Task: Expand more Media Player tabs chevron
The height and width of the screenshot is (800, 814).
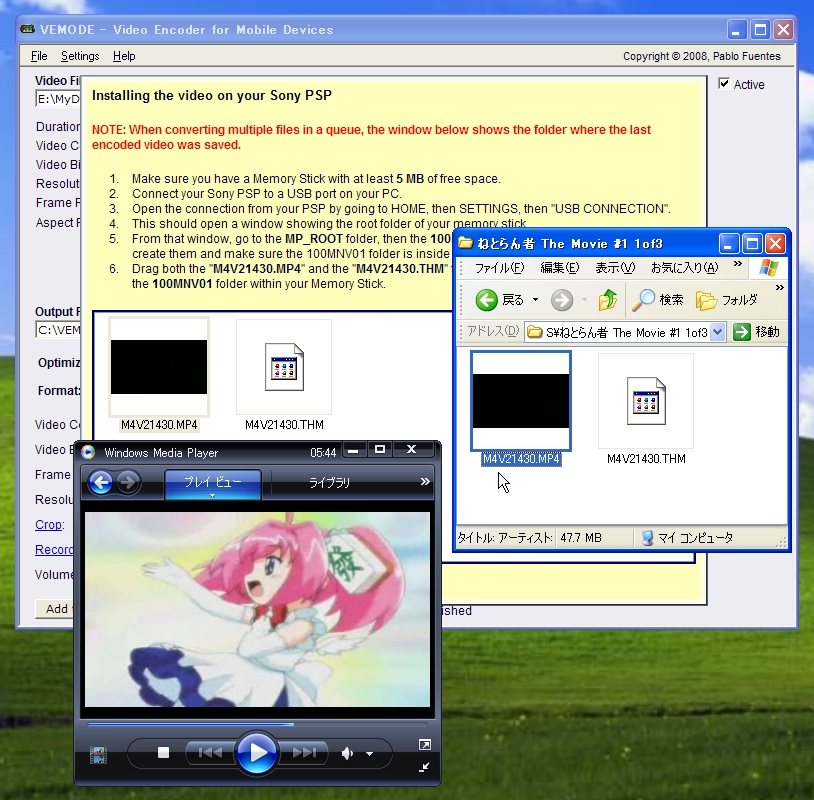Action: click(425, 482)
